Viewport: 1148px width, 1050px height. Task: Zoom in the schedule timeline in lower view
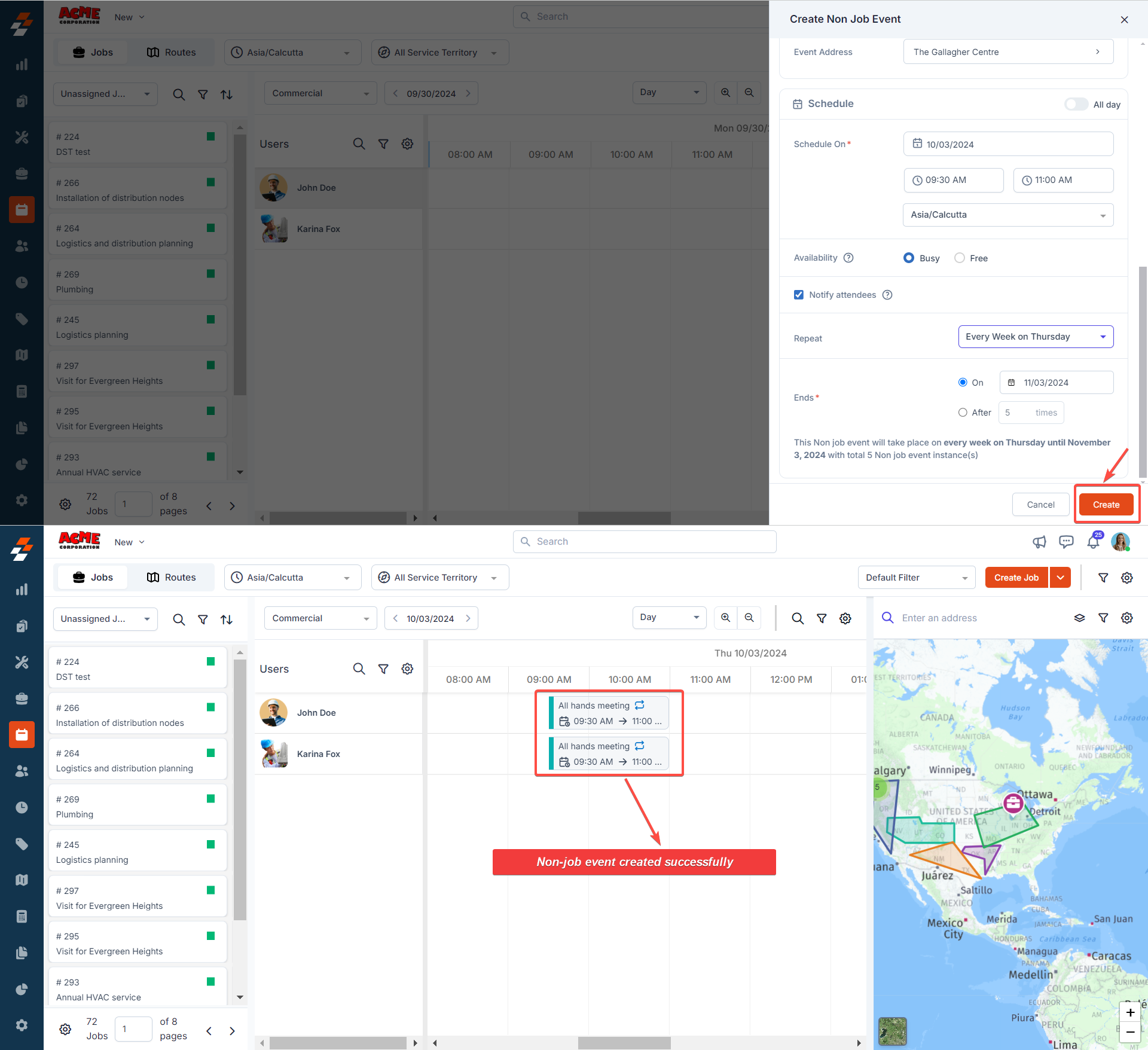tap(725, 618)
